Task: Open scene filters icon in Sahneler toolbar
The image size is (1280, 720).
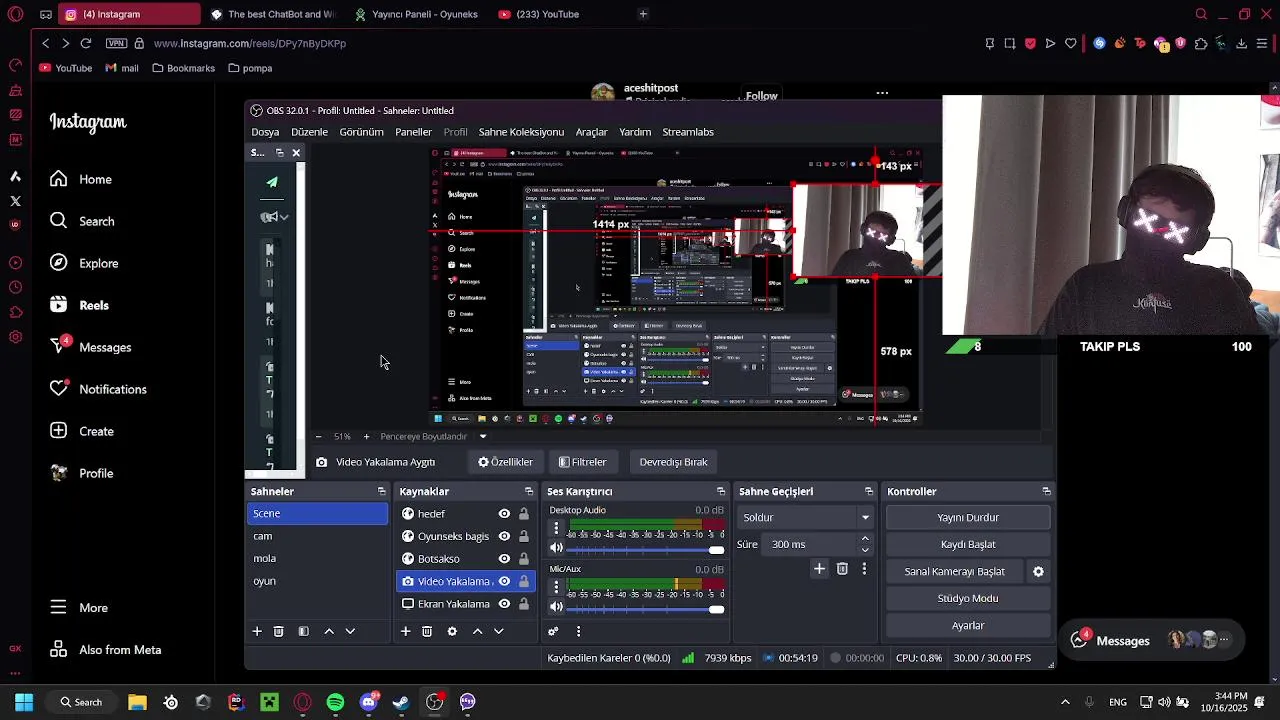Action: [x=303, y=631]
